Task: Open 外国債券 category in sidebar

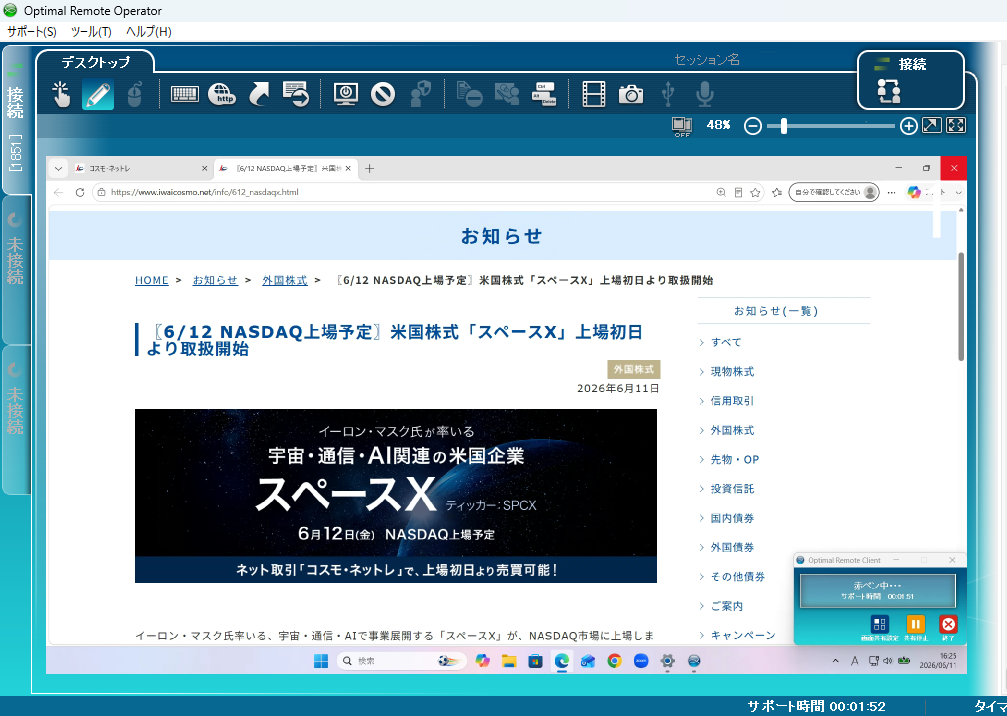Action: point(732,547)
